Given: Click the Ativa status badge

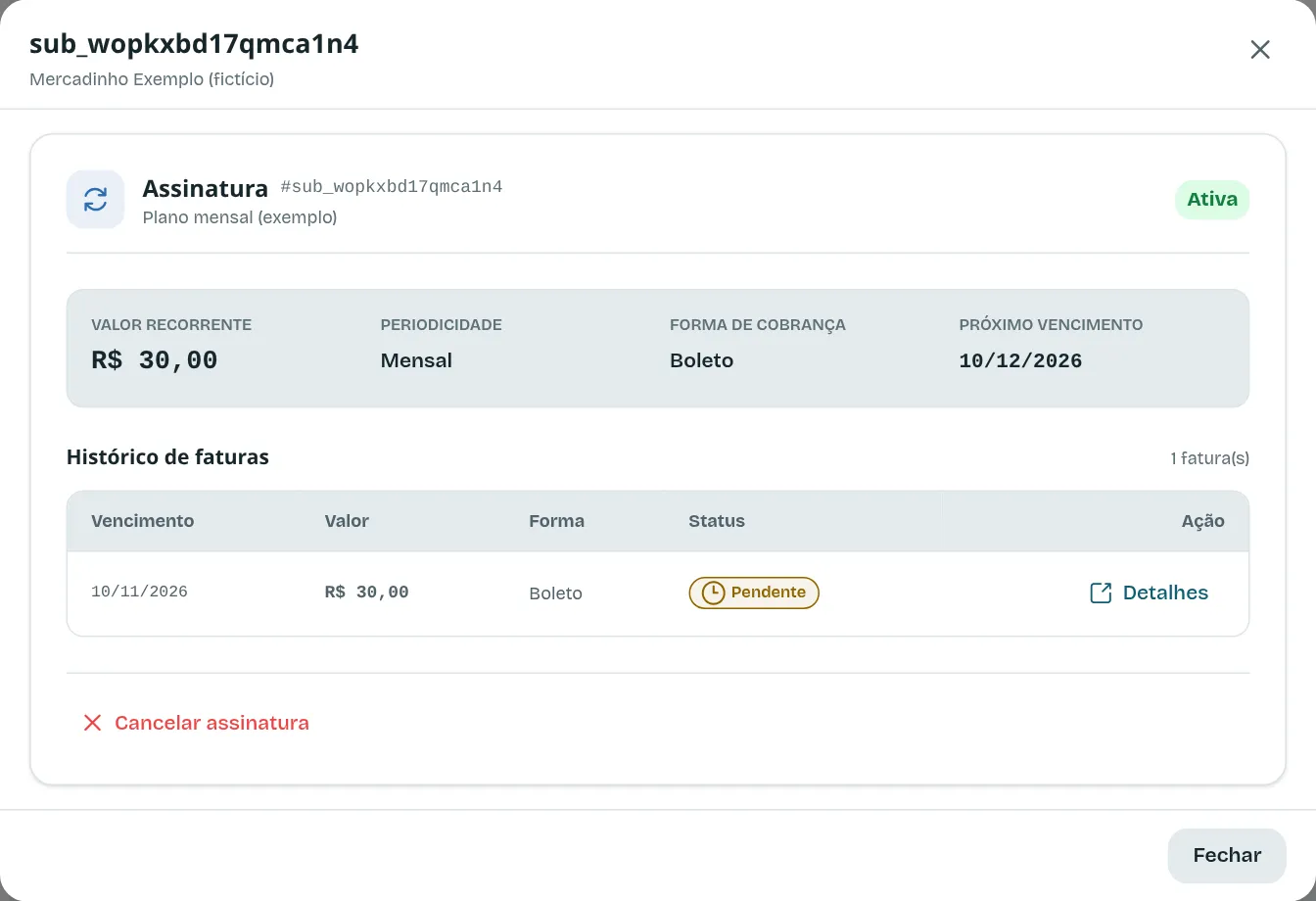Looking at the screenshot, I should click(x=1212, y=200).
